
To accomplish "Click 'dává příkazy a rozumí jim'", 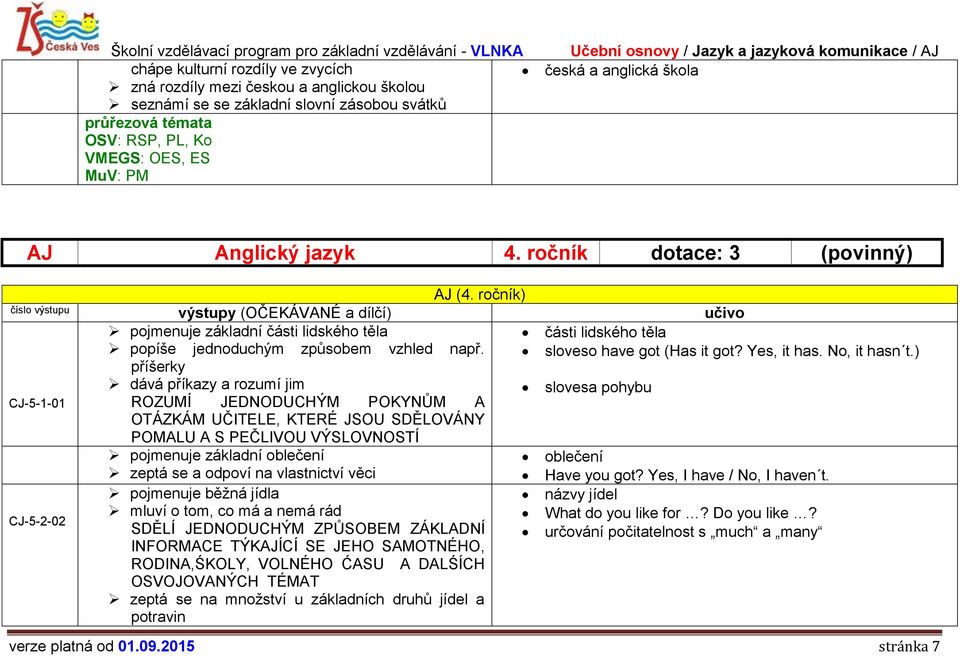I will (x=217, y=384).
